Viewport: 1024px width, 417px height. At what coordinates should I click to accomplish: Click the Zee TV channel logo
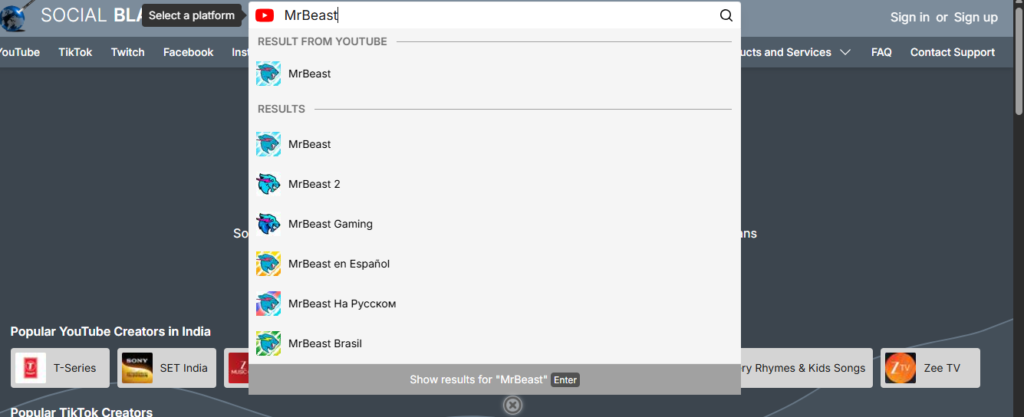900,368
